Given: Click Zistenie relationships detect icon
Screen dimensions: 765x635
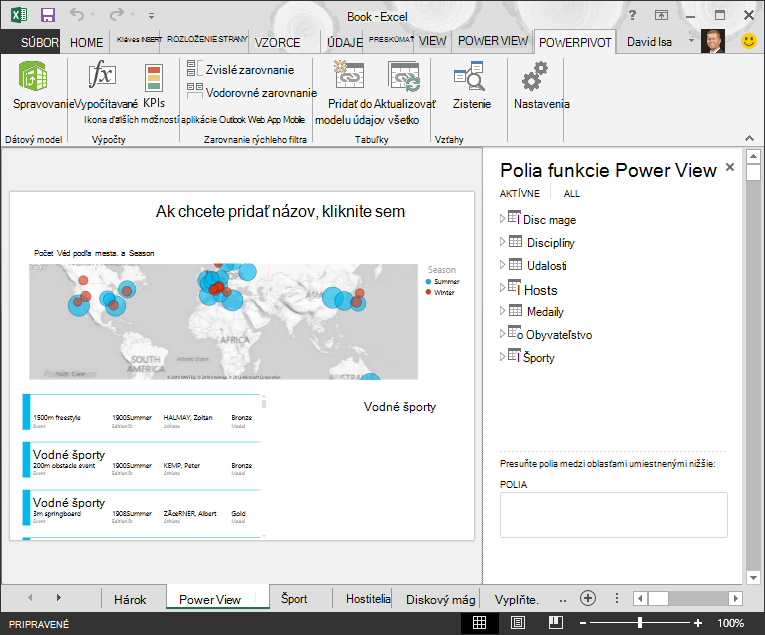Looking at the screenshot, I should click(x=469, y=76).
